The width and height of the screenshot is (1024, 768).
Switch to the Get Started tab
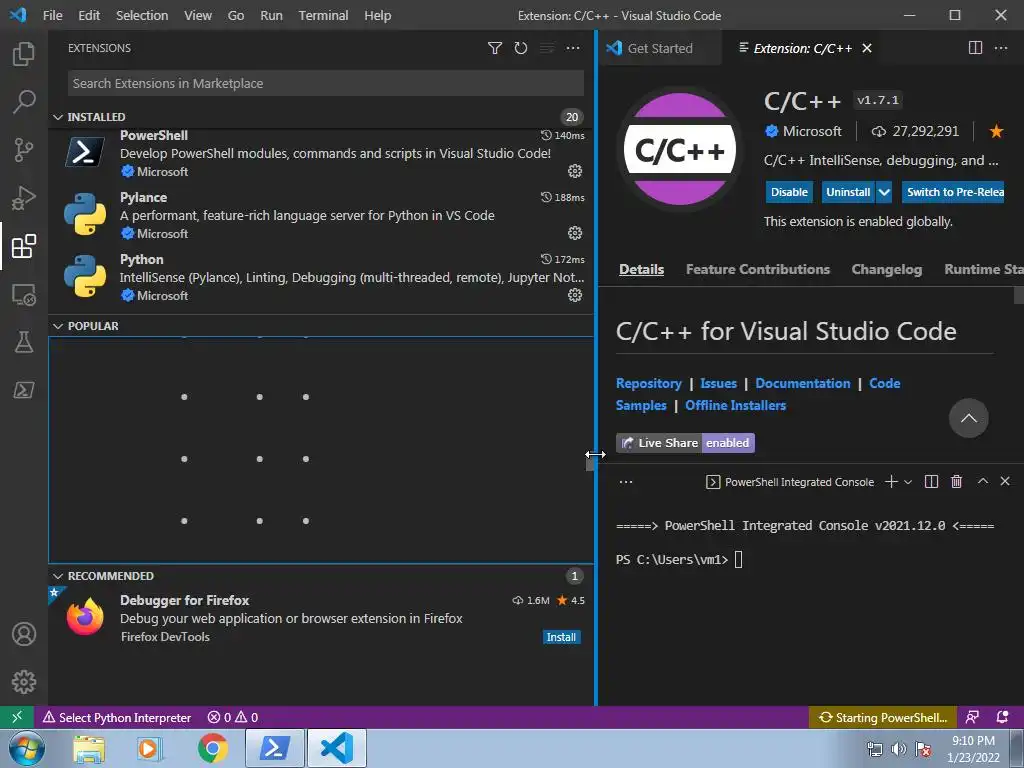click(x=660, y=48)
